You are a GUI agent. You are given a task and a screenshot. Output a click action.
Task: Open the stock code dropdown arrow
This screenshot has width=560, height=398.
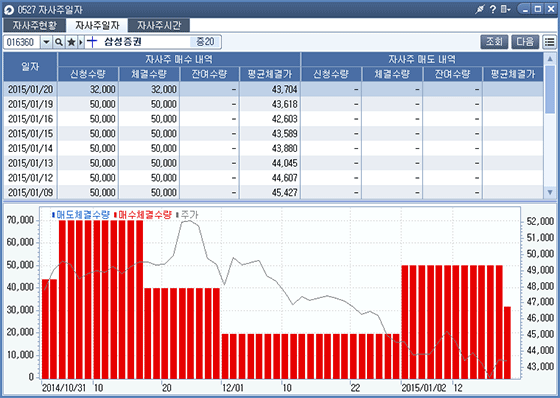46,42
